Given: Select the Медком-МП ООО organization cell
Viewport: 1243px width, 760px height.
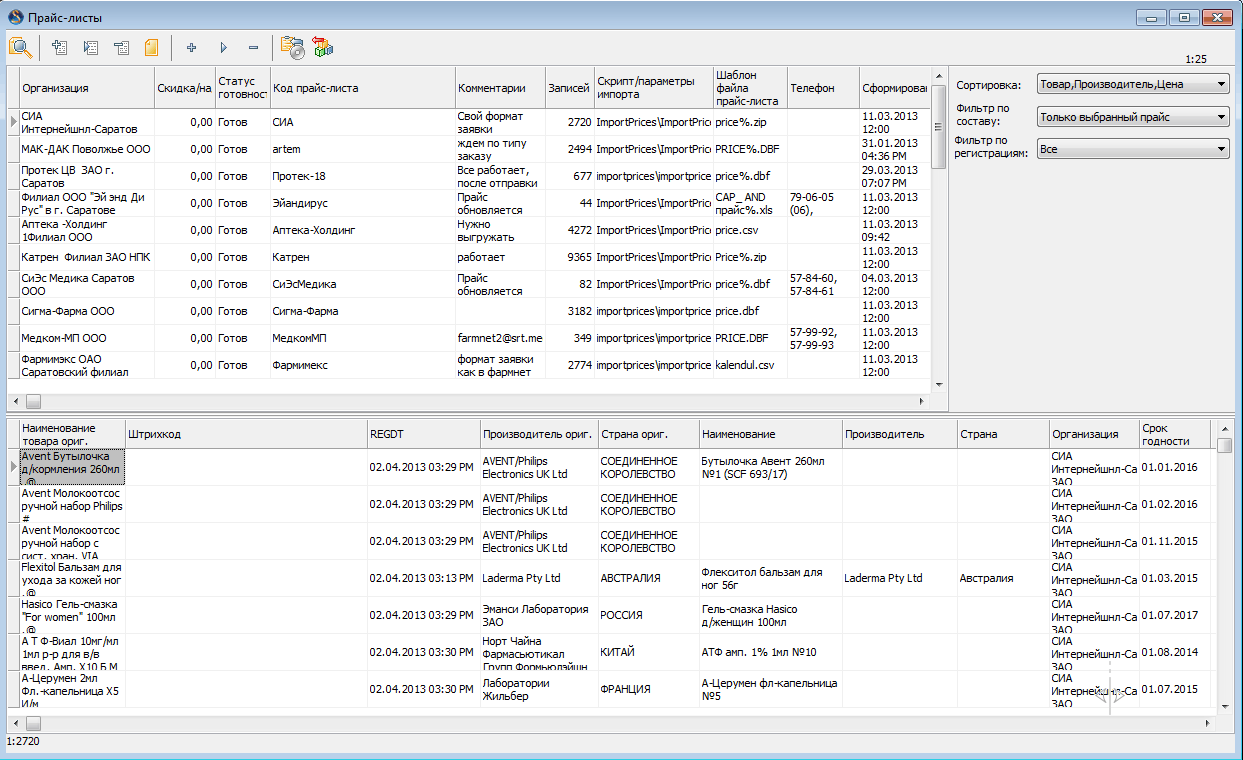Looking at the screenshot, I should [x=86, y=338].
